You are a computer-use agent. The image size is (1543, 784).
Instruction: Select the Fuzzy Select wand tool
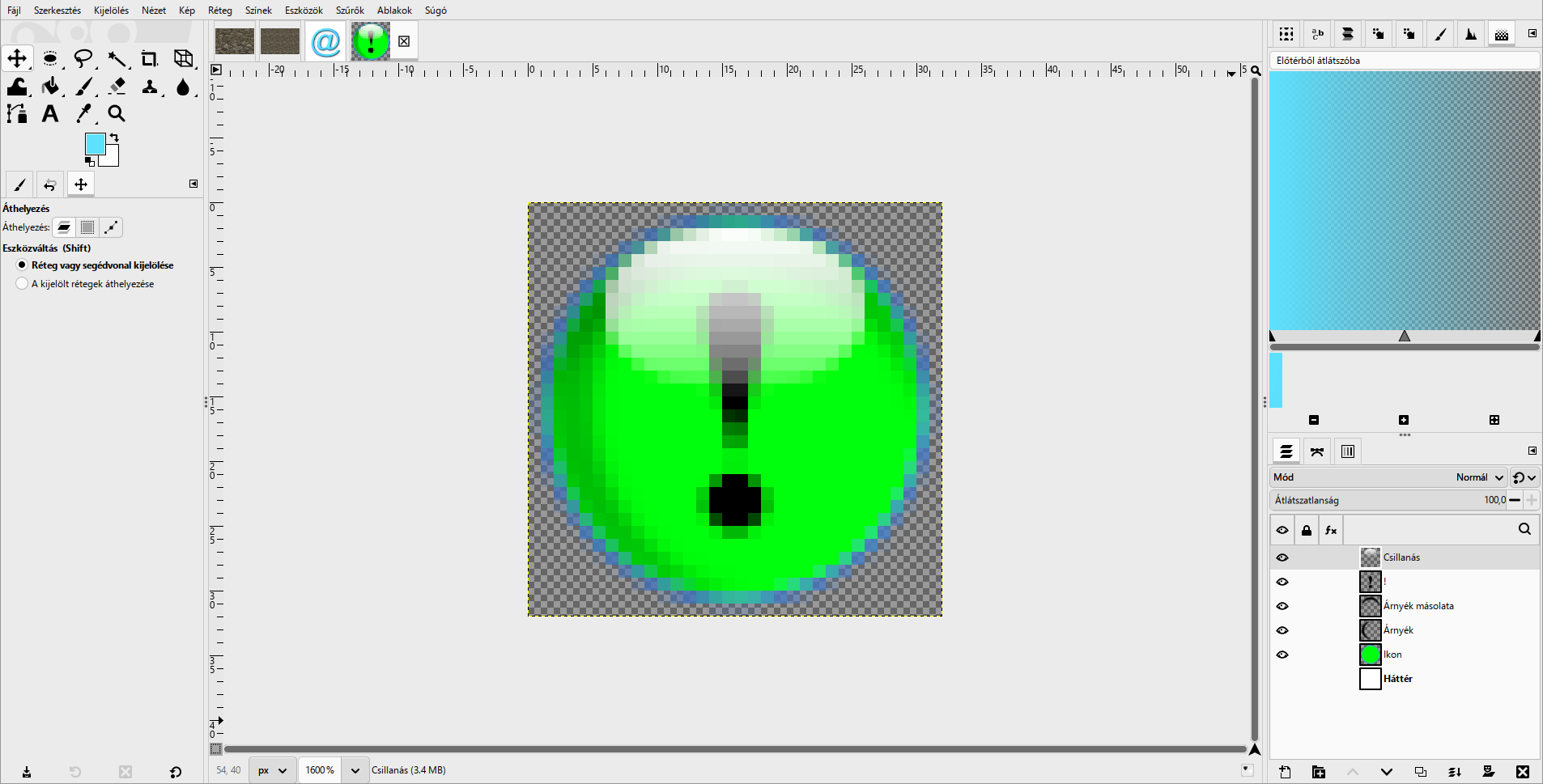pos(117,58)
